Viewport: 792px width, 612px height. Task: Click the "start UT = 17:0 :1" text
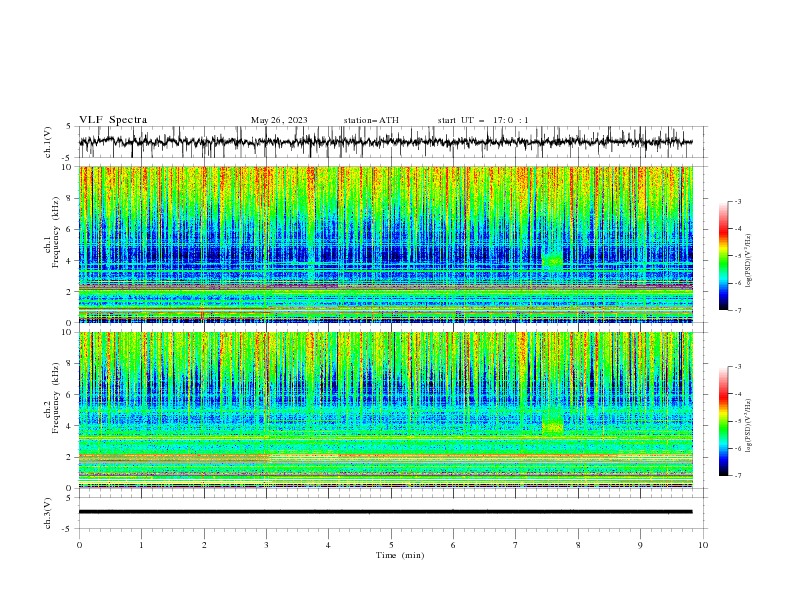(483, 120)
